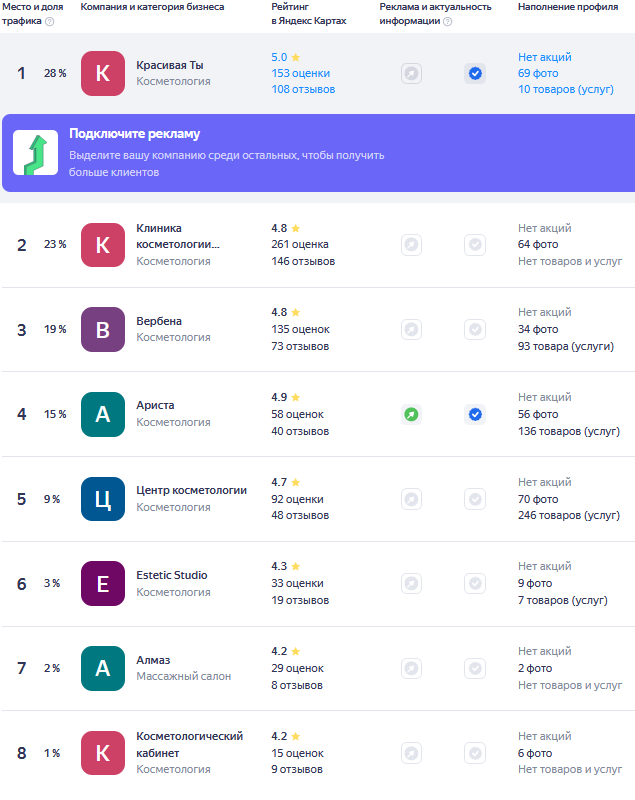Viewport: 635px width, 800px height.
Task: Open the 5.0 rating link for Красивая Ты
Action: click(x=286, y=57)
